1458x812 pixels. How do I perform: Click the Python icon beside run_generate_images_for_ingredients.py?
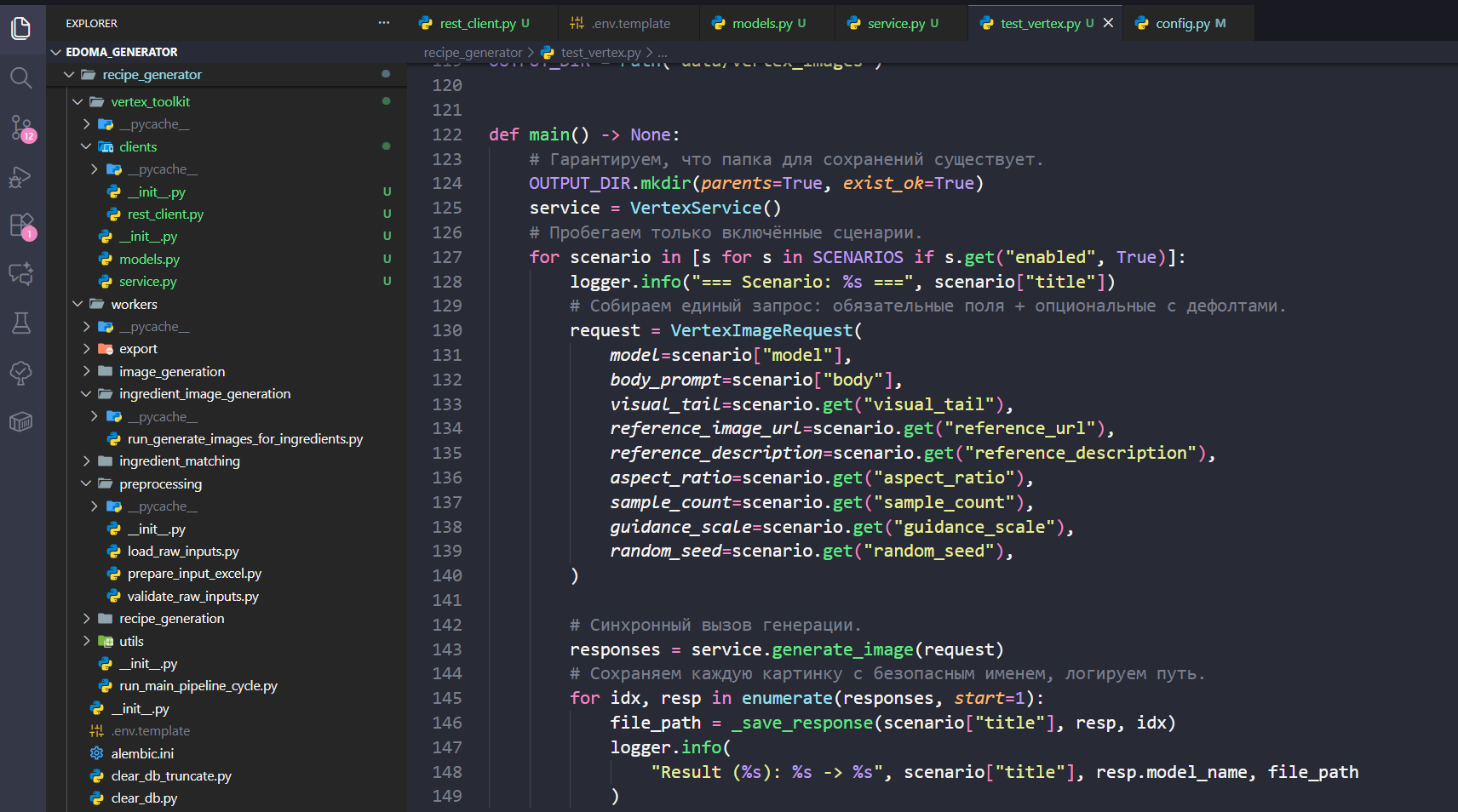(x=113, y=439)
